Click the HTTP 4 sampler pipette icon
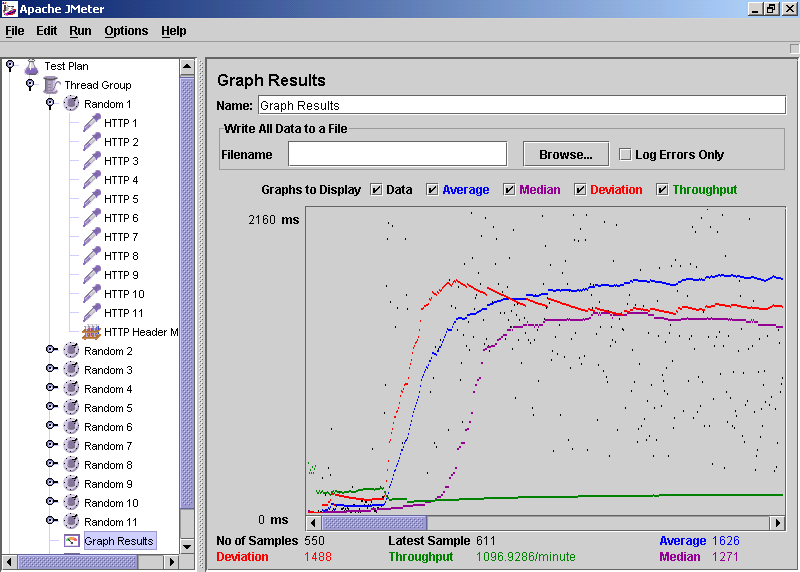Screen dimensions: 800x572 click(x=92, y=180)
